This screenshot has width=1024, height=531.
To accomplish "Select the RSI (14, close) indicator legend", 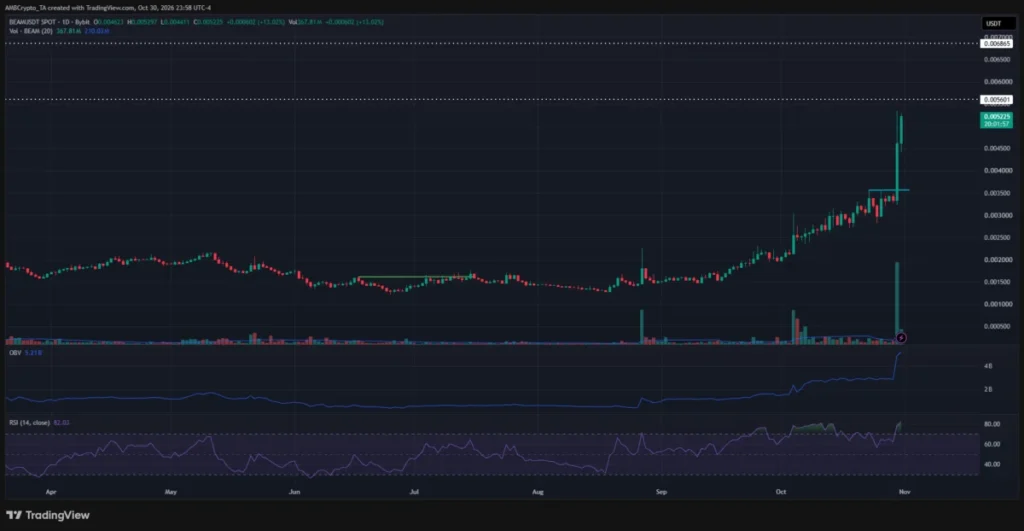I will point(29,423).
